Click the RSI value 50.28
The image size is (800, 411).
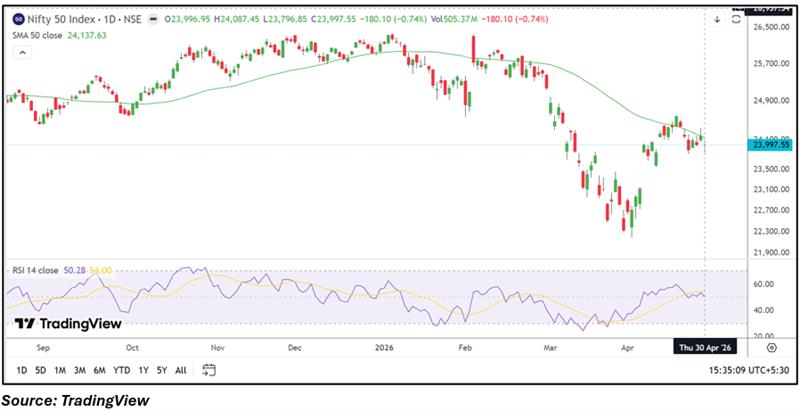click(74, 270)
